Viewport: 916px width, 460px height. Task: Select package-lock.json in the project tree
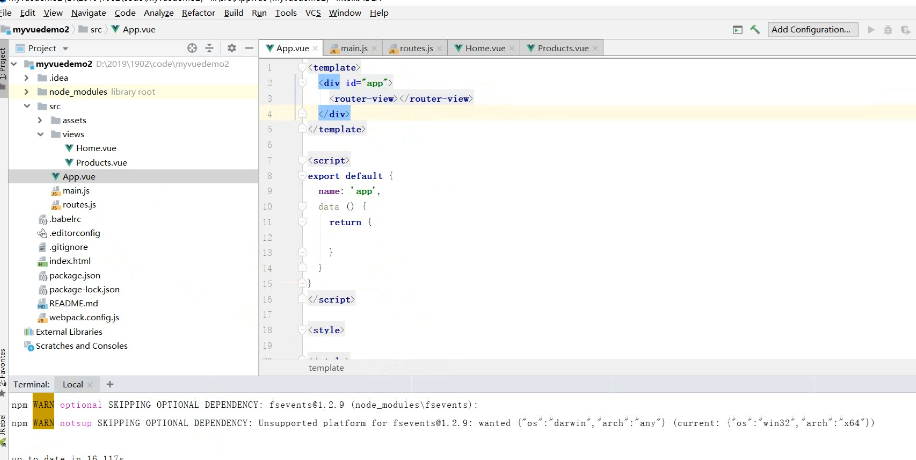point(84,289)
